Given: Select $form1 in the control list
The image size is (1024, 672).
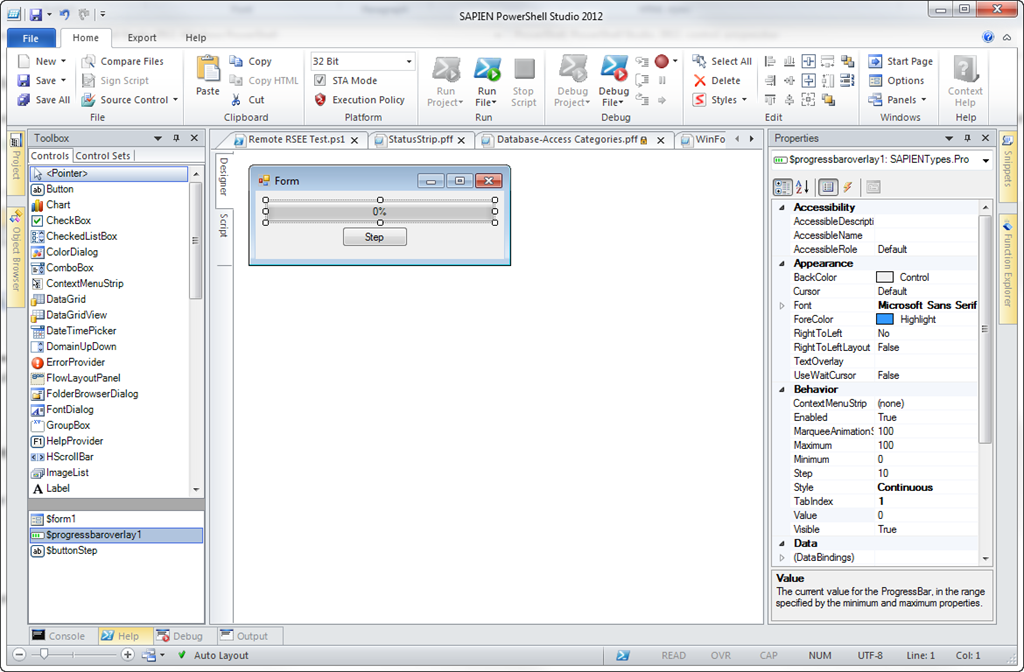Looking at the screenshot, I should 116,519.
